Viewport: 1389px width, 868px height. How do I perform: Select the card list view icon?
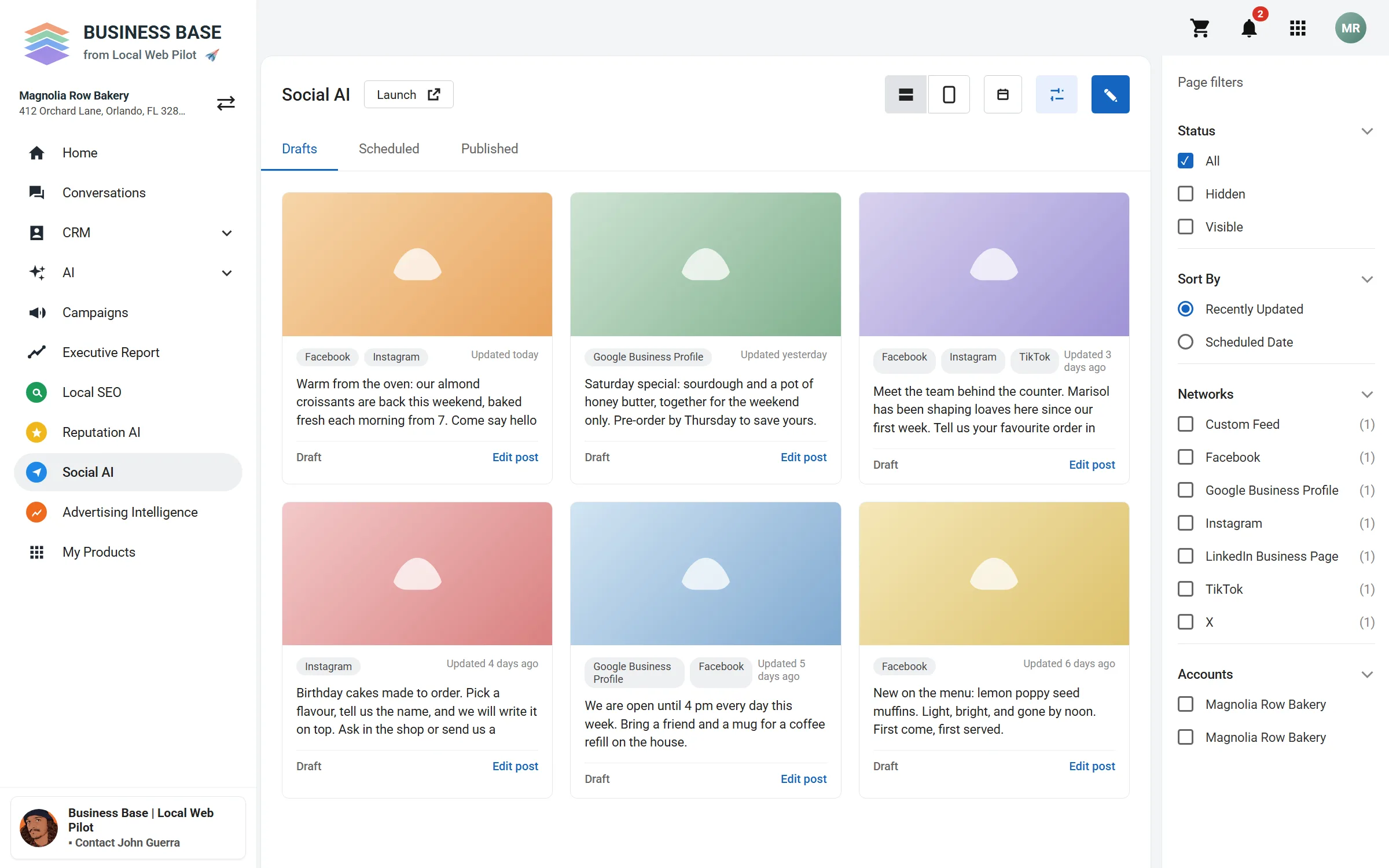point(906,94)
